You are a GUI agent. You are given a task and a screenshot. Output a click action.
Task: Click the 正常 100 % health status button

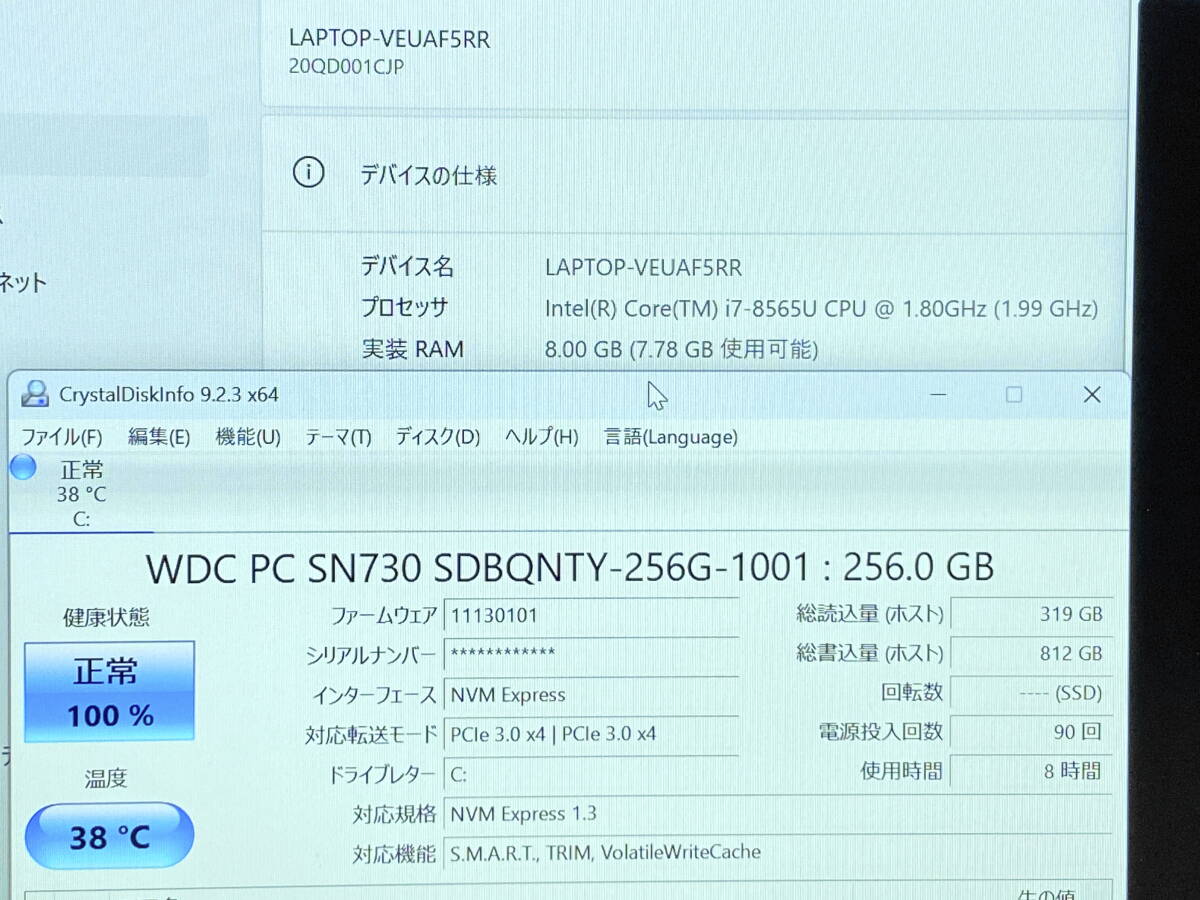pyautogui.click(x=109, y=692)
